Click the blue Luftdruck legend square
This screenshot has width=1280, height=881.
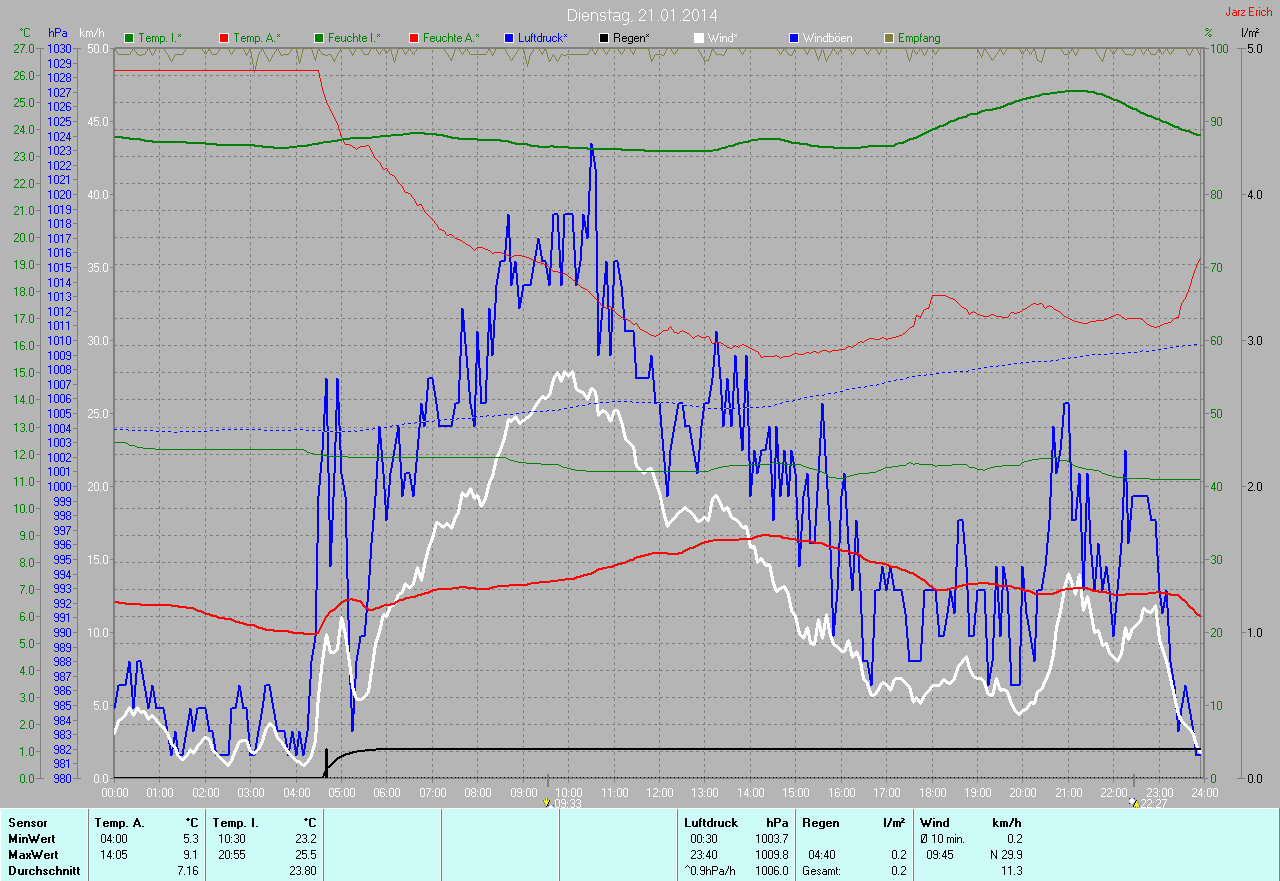pos(508,38)
